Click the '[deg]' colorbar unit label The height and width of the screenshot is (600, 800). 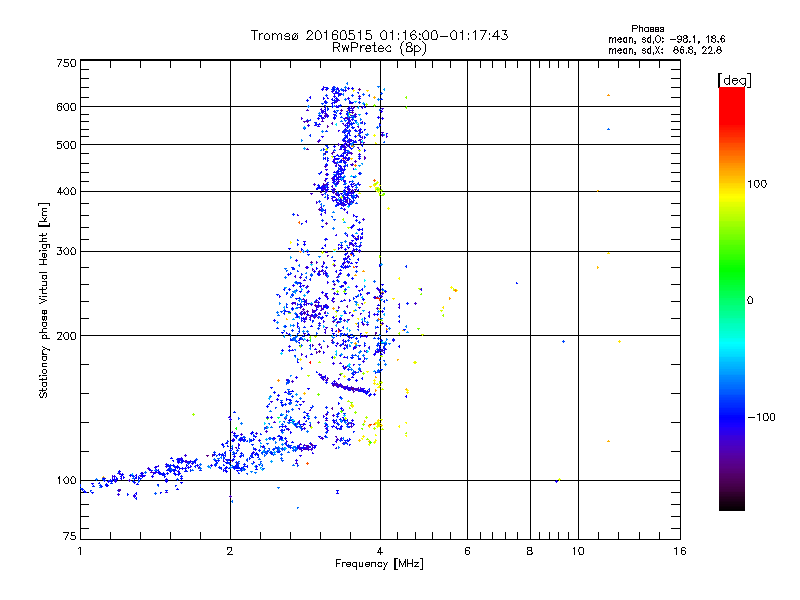(734, 80)
